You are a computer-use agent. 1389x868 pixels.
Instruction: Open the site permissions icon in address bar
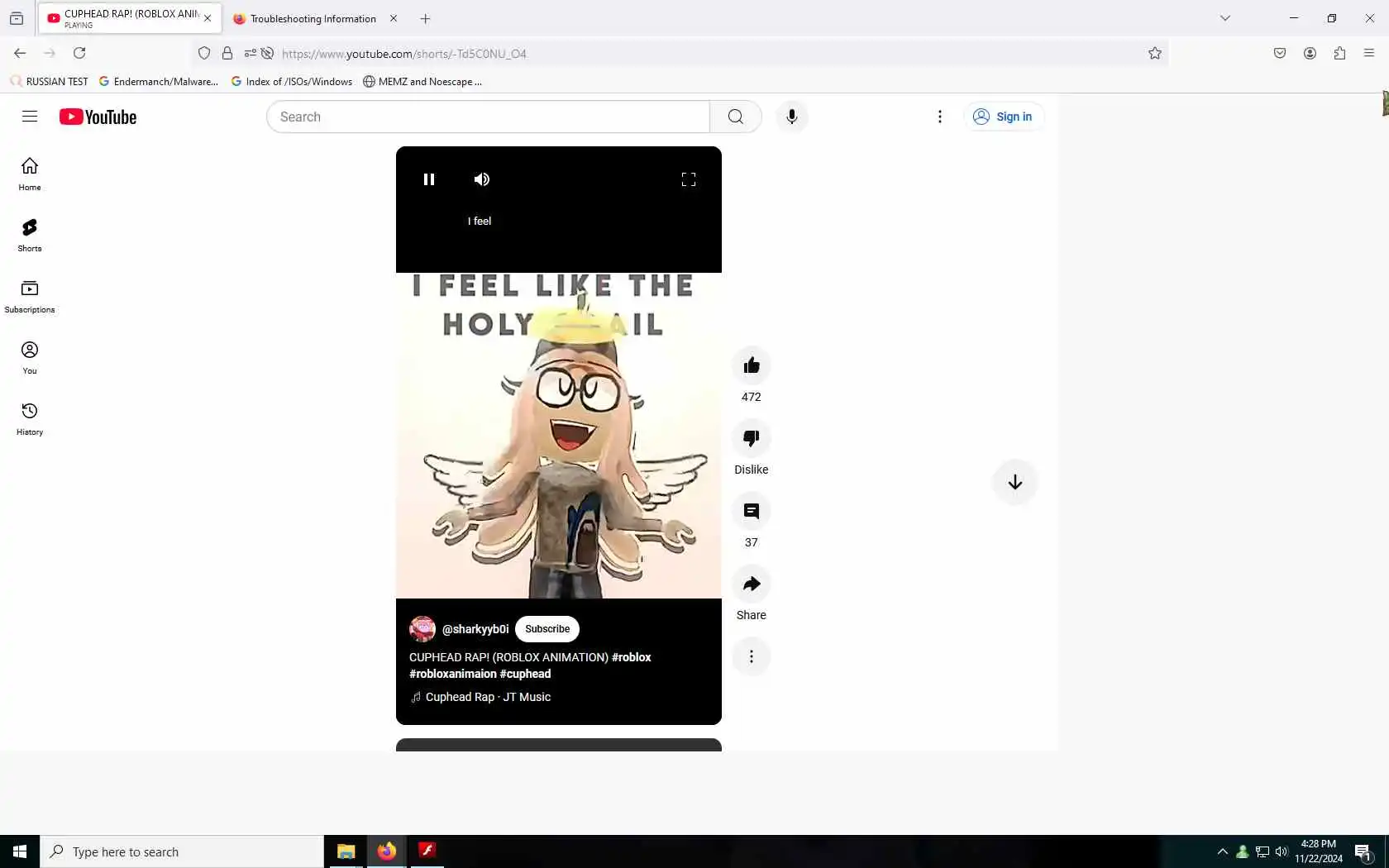(x=251, y=53)
